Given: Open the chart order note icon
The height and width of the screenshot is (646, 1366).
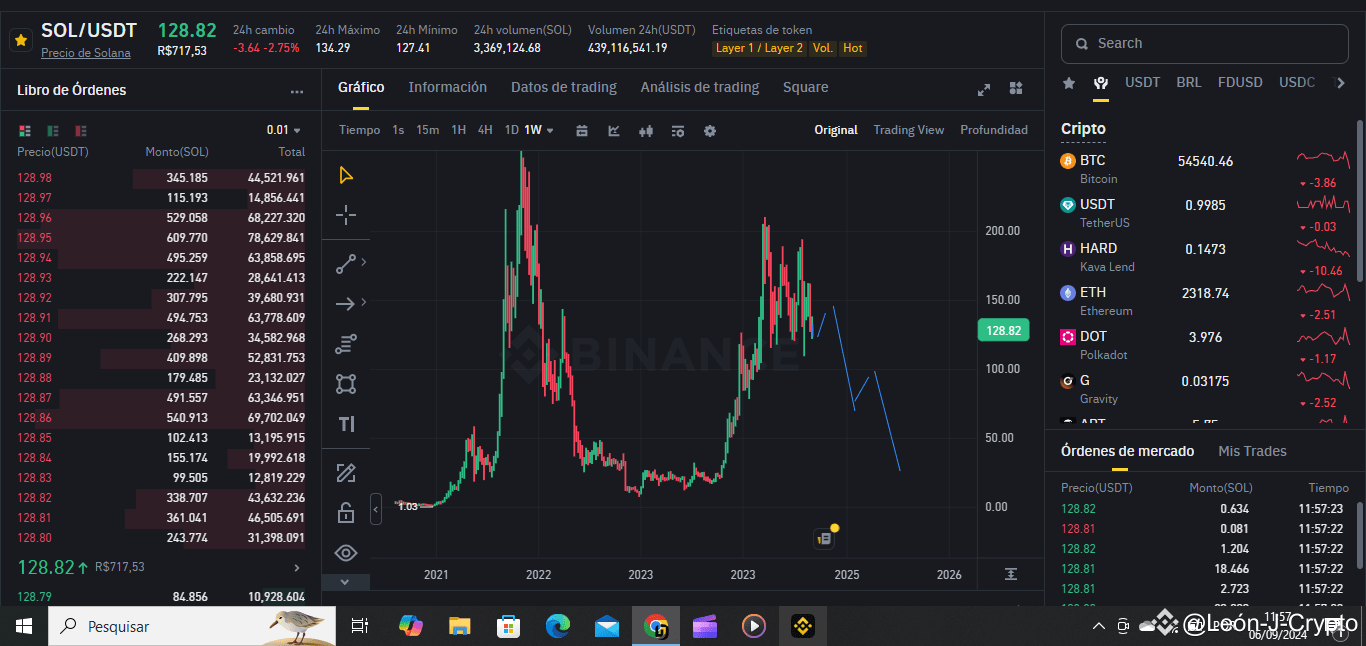Looking at the screenshot, I should click(x=824, y=538).
